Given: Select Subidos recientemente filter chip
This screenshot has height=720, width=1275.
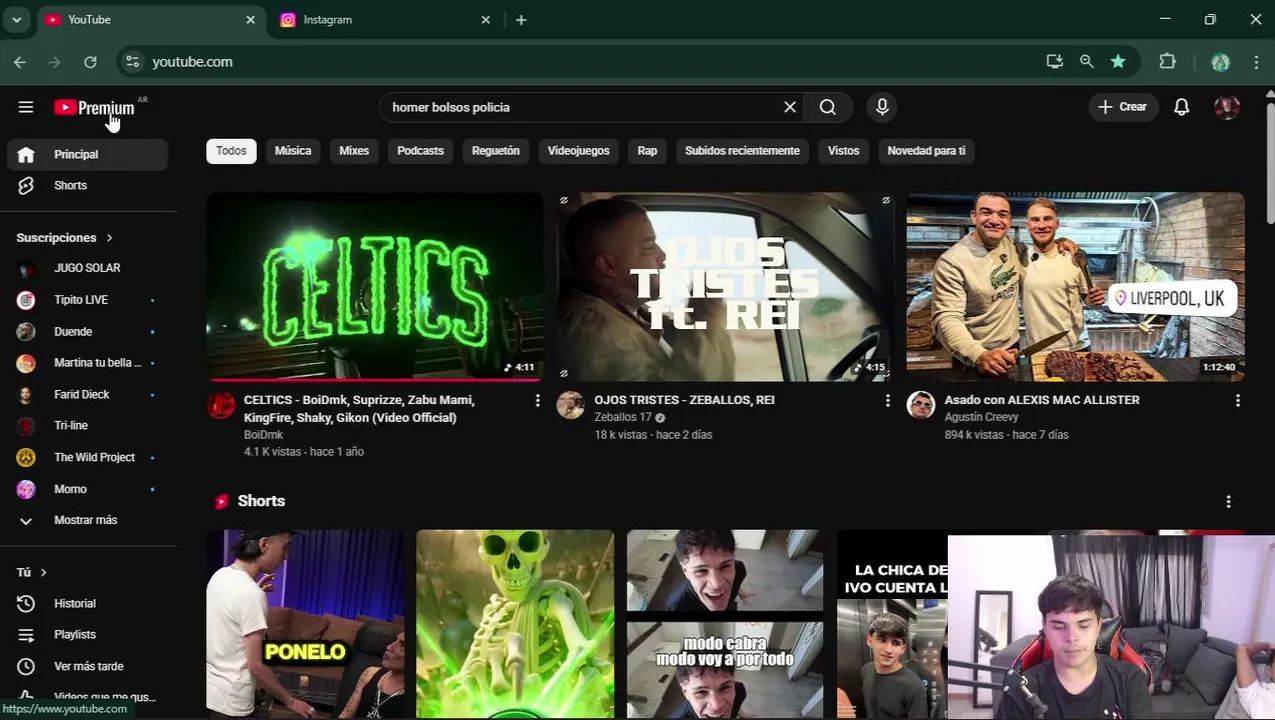Looking at the screenshot, I should [742, 151].
